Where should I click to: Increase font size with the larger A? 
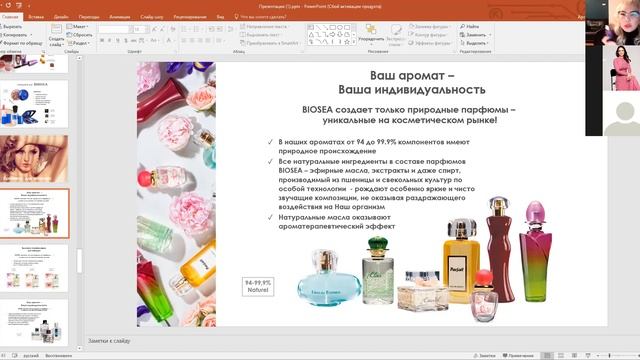154,29
